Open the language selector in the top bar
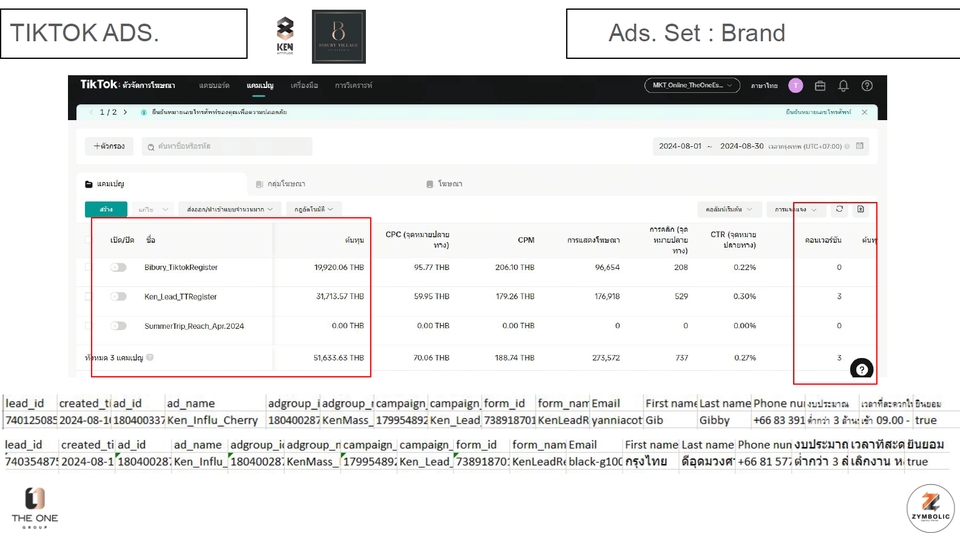 (764, 86)
